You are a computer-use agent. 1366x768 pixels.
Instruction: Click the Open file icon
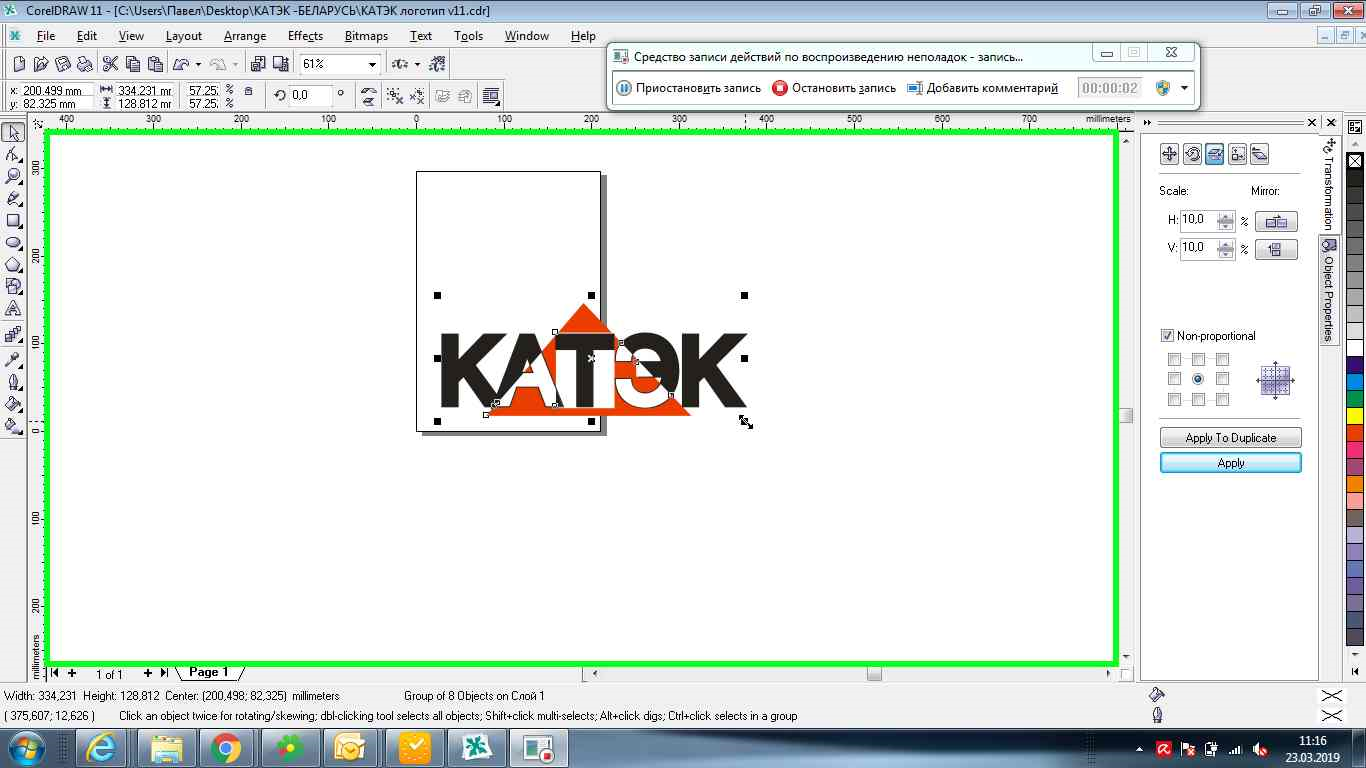coord(41,64)
